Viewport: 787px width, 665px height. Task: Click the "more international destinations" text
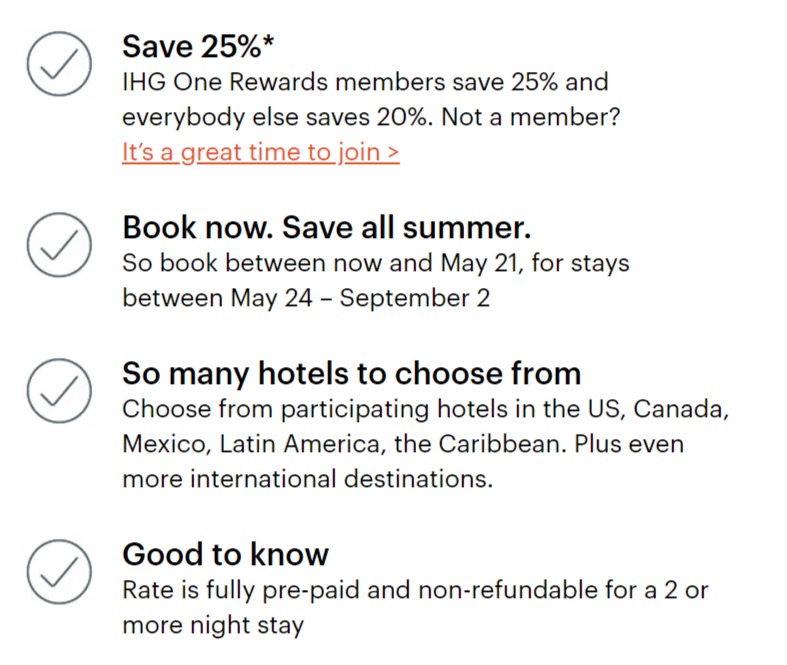click(x=308, y=478)
